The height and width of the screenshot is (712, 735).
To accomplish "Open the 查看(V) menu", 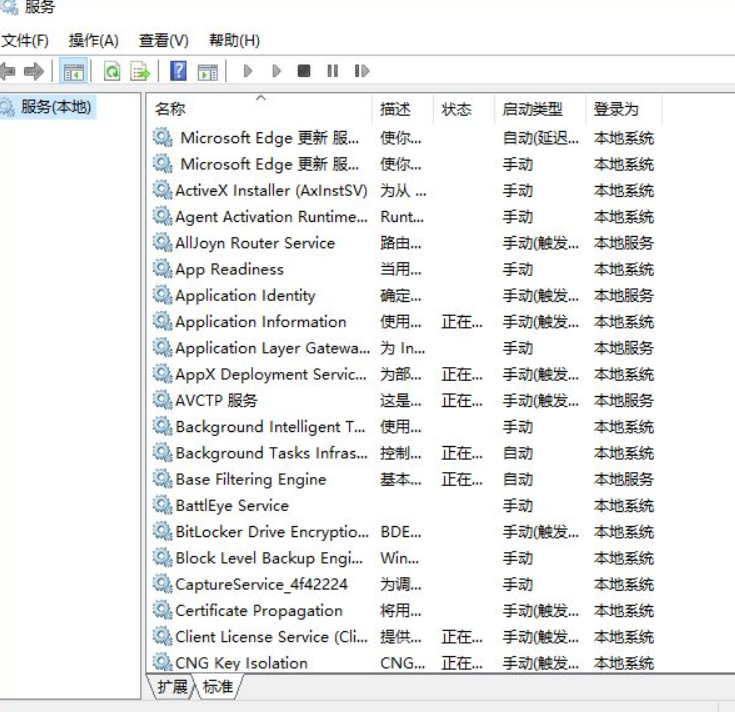I will (164, 41).
